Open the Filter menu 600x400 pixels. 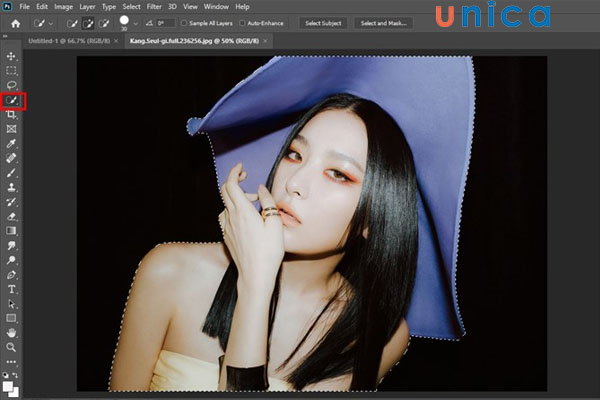[x=154, y=7]
